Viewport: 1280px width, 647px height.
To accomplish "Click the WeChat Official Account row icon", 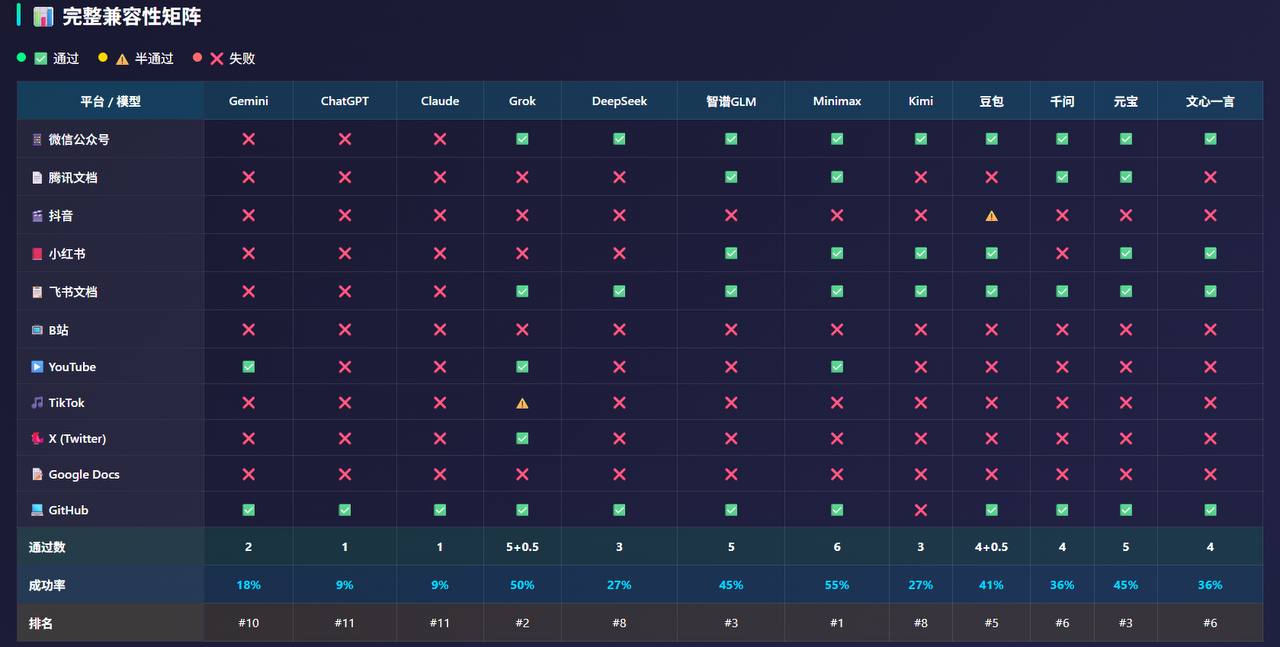I will 37,140.
